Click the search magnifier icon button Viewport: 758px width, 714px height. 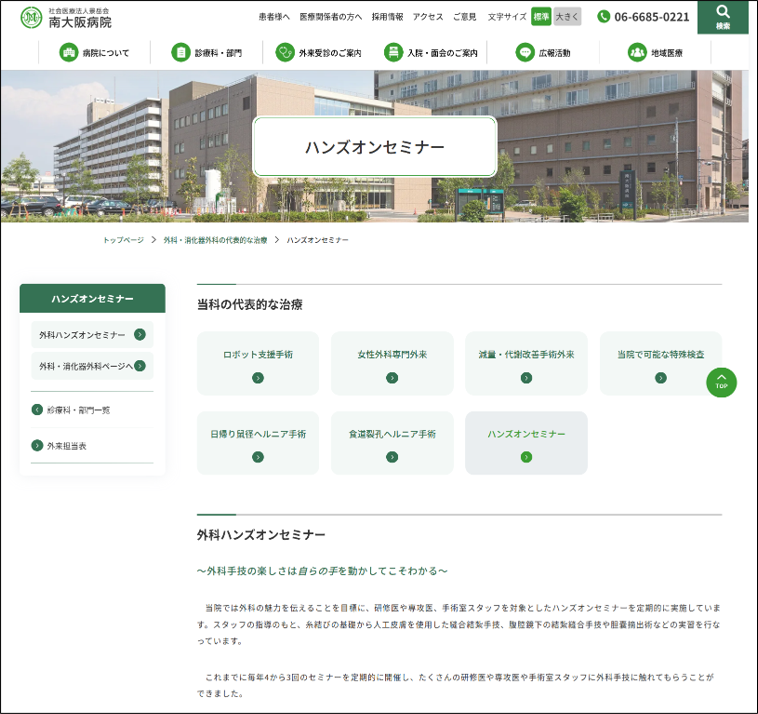(x=722, y=14)
